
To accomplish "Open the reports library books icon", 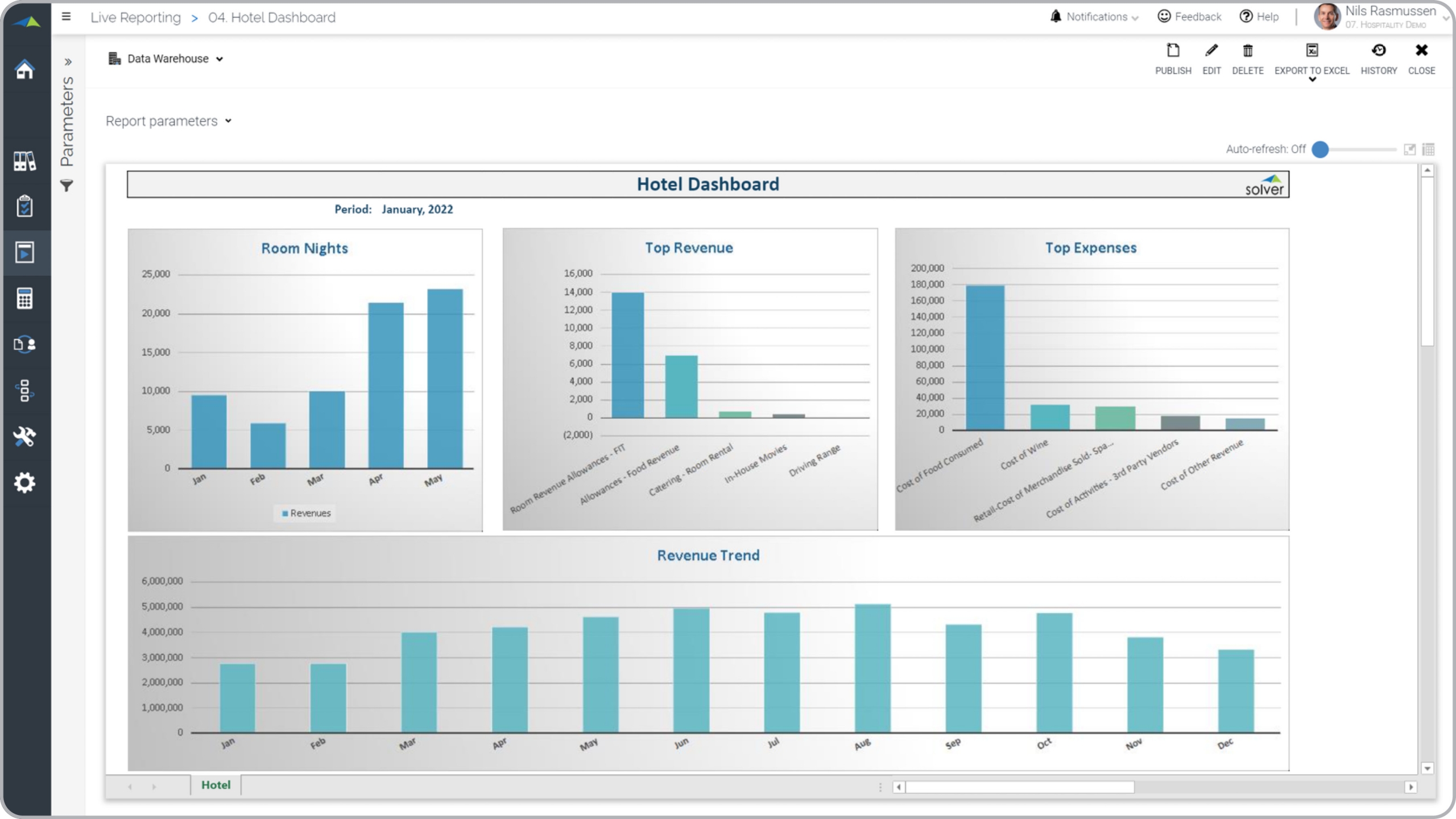I will (x=24, y=161).
